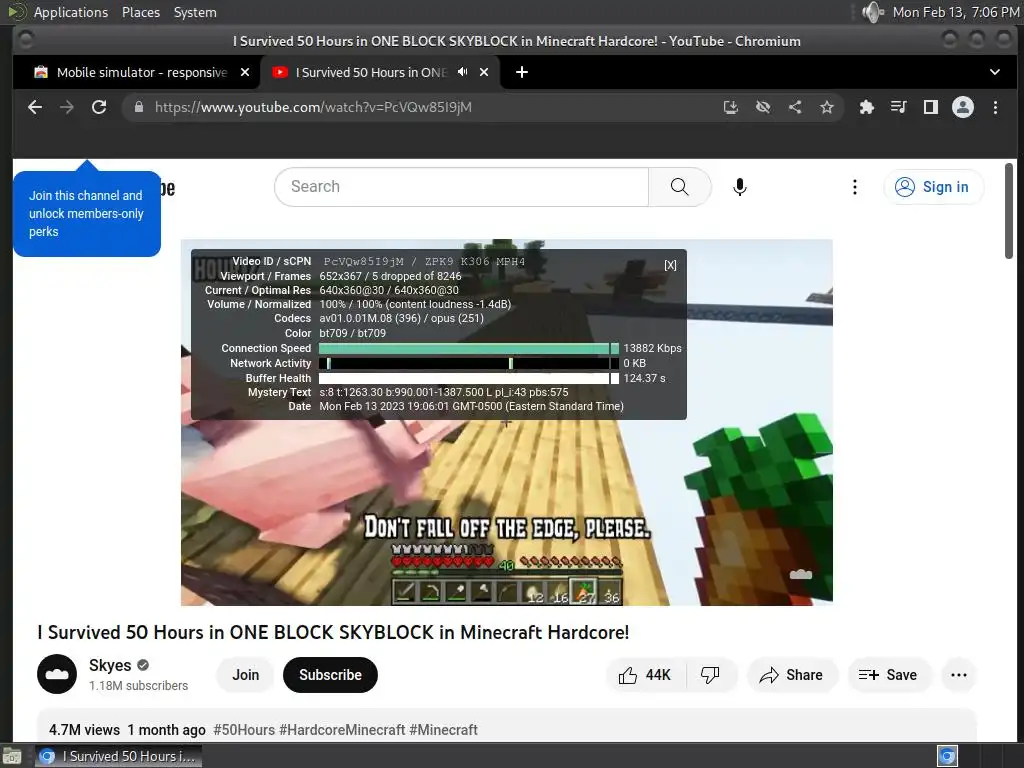Click the show desktop icon in bottom panel

pos(12,756)
